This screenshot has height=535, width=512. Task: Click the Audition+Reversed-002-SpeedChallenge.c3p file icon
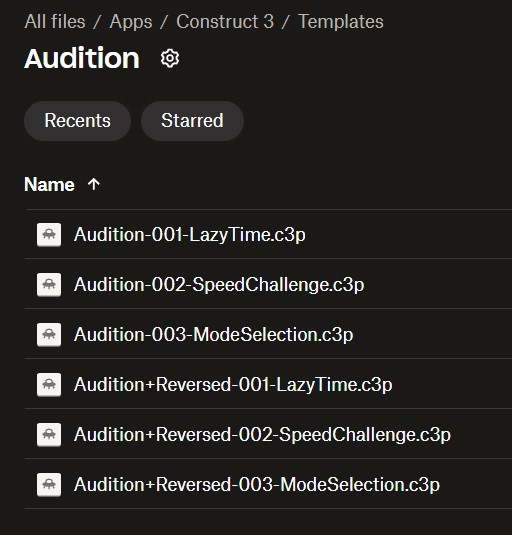tap(49, 435)
